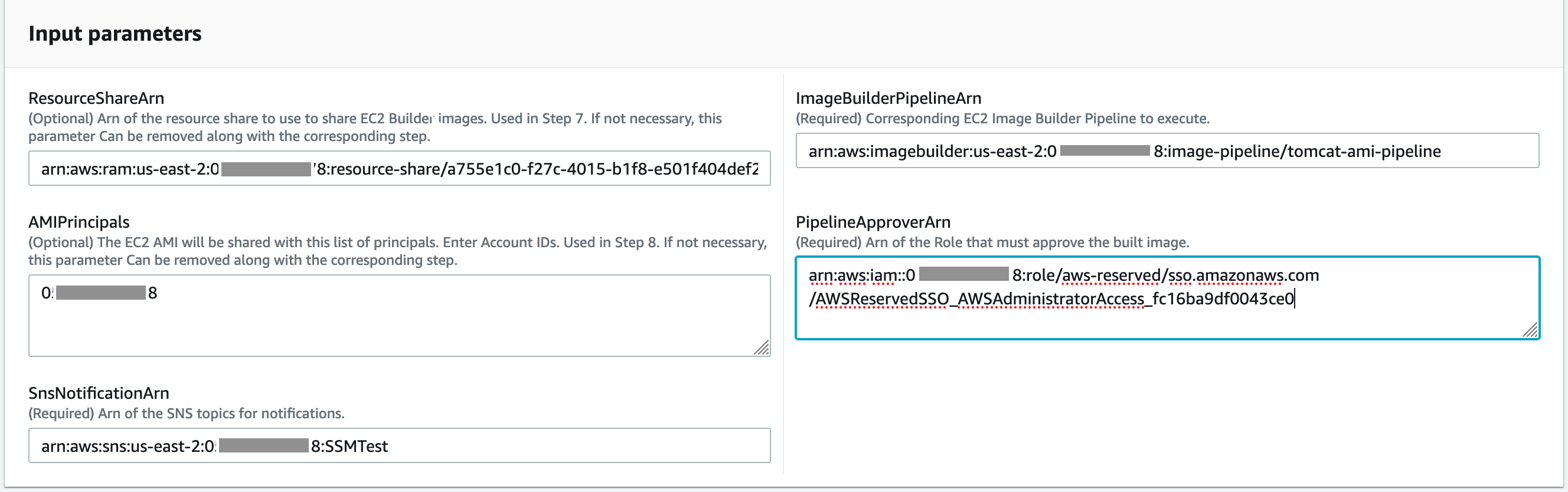The height and width of the screenshot is (492, 1568).
Task: Click the ResourceShareArn field label
Action: pyautogui.click(x=97, y=98)
